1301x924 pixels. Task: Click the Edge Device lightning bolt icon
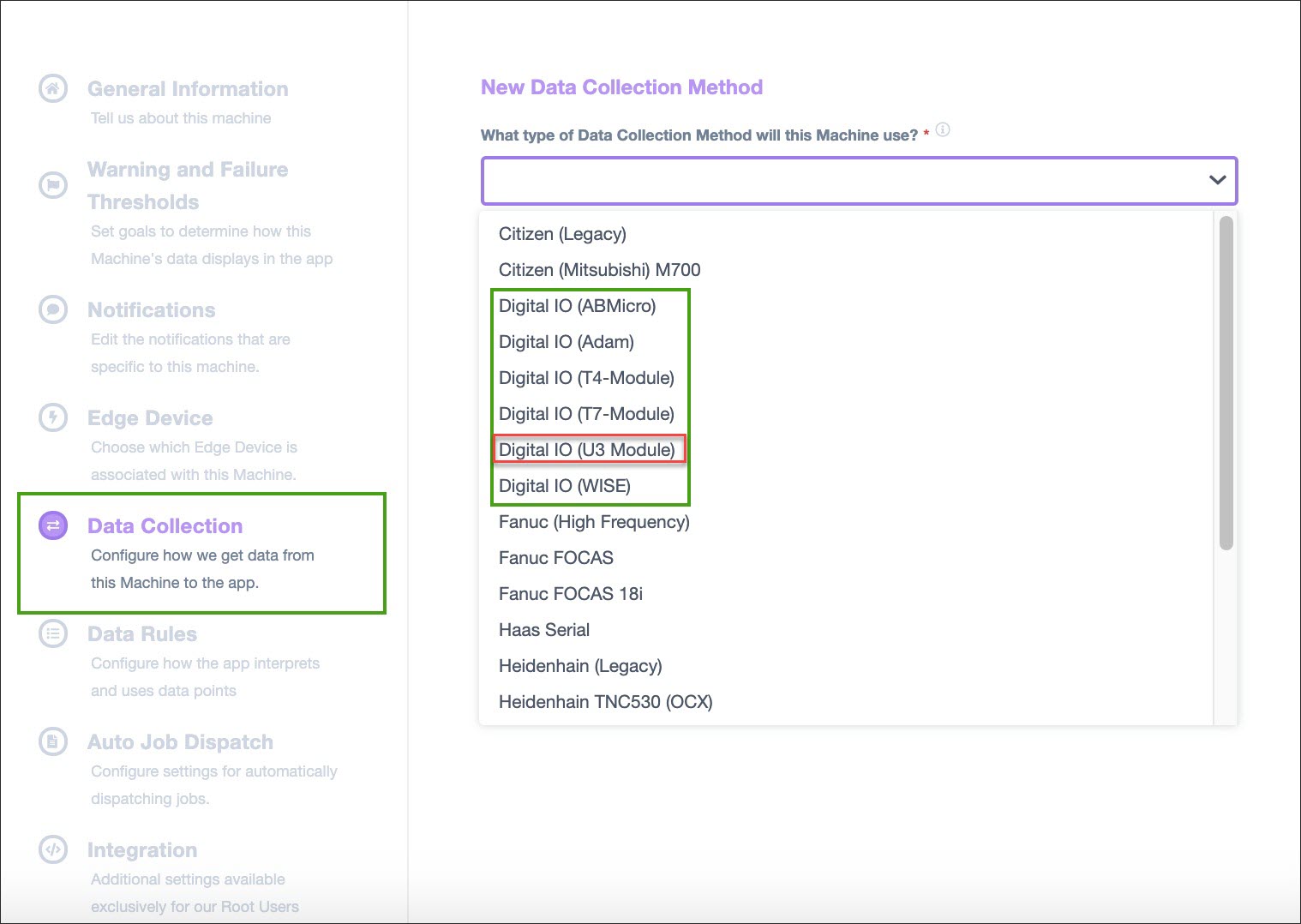pos(53,417)
